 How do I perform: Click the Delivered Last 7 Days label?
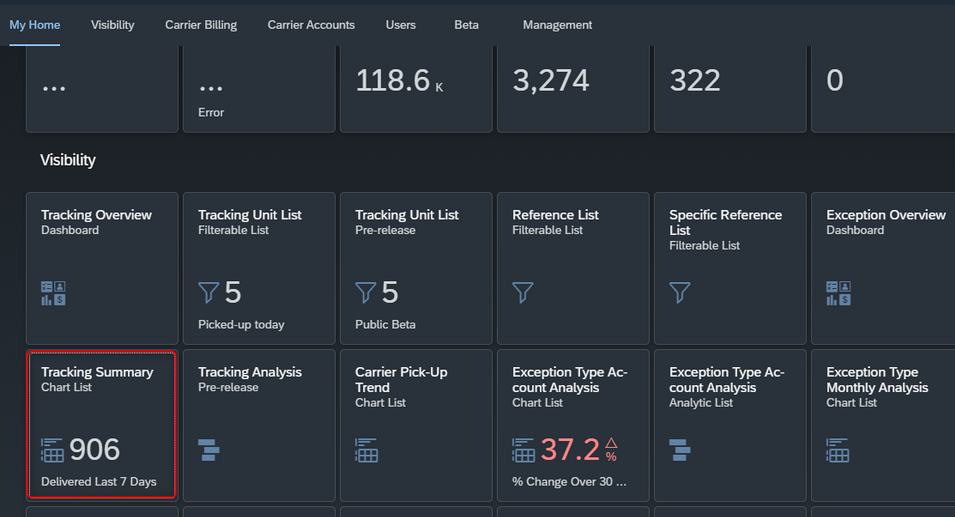[x=99, y=482]
